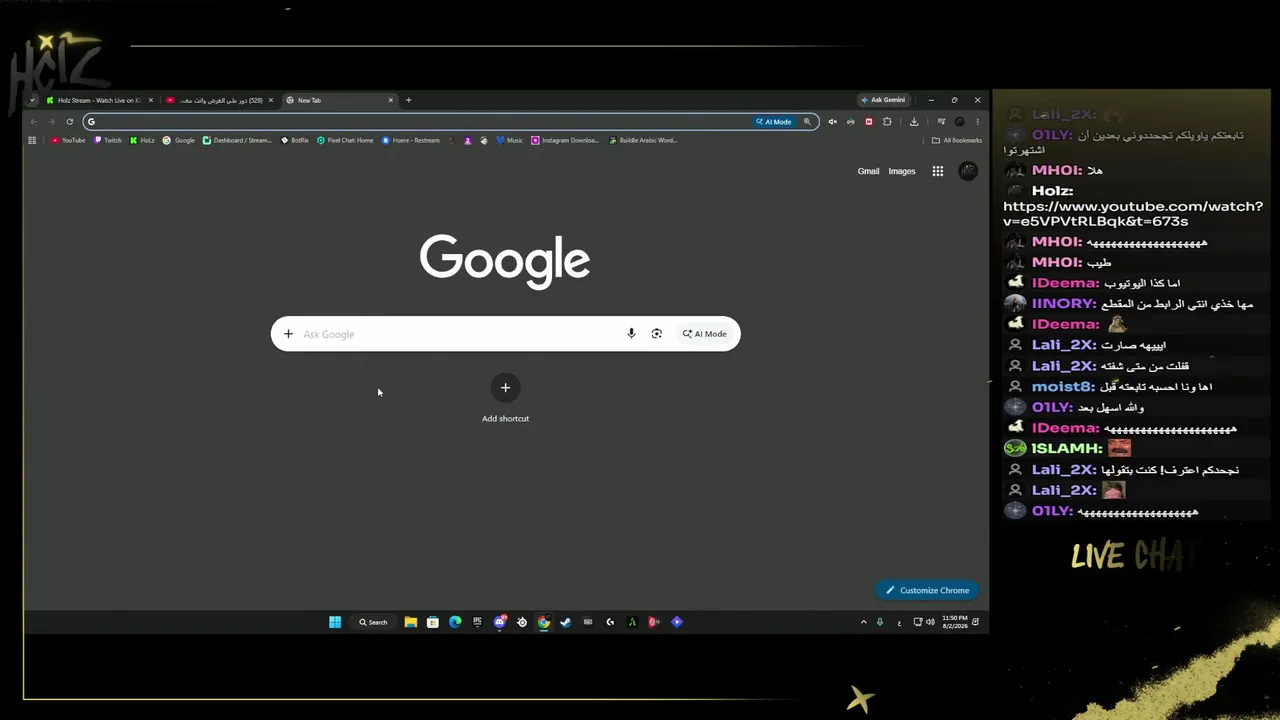Click AI Mode in the address bar

774,122
